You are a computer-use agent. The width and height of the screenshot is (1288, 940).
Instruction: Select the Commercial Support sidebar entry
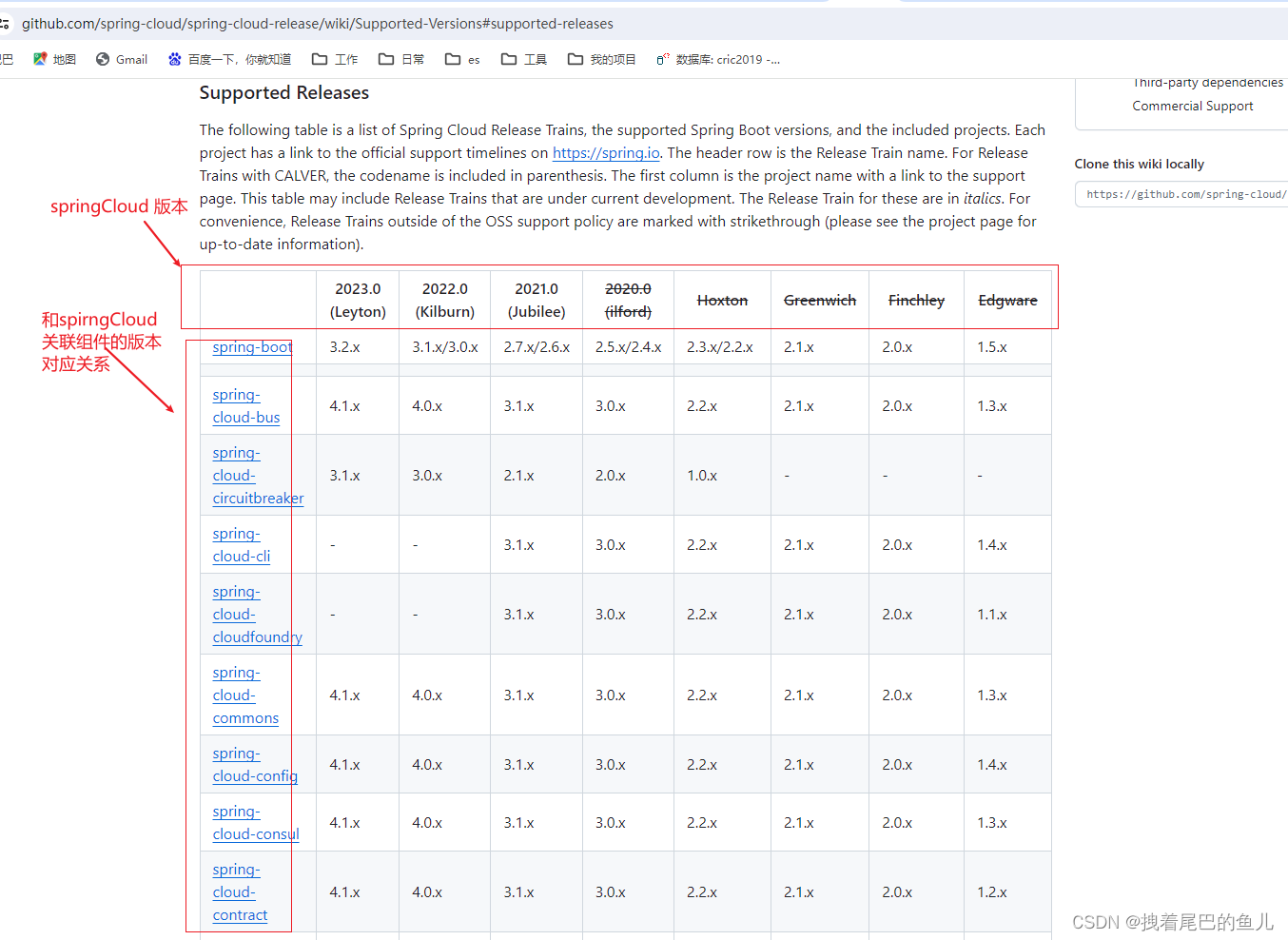coord(1192,106)
